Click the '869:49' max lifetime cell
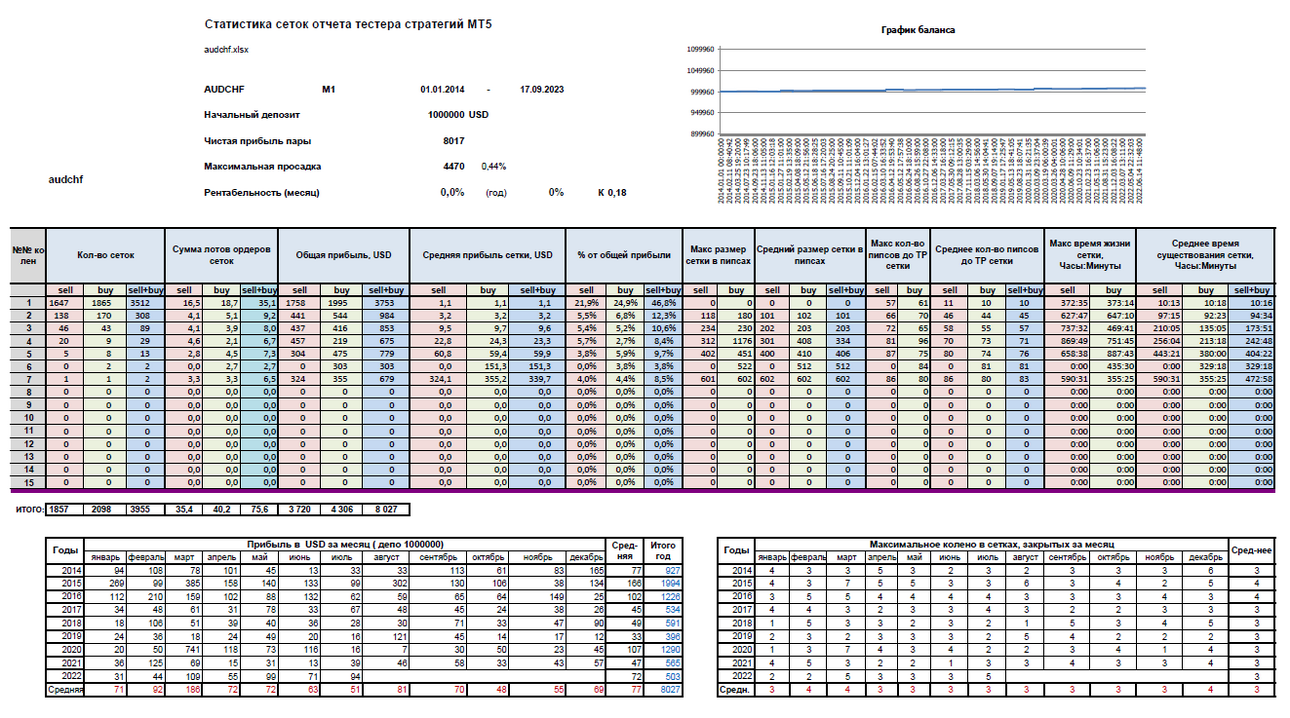The image size is (1290, 718). point(1067,341)
